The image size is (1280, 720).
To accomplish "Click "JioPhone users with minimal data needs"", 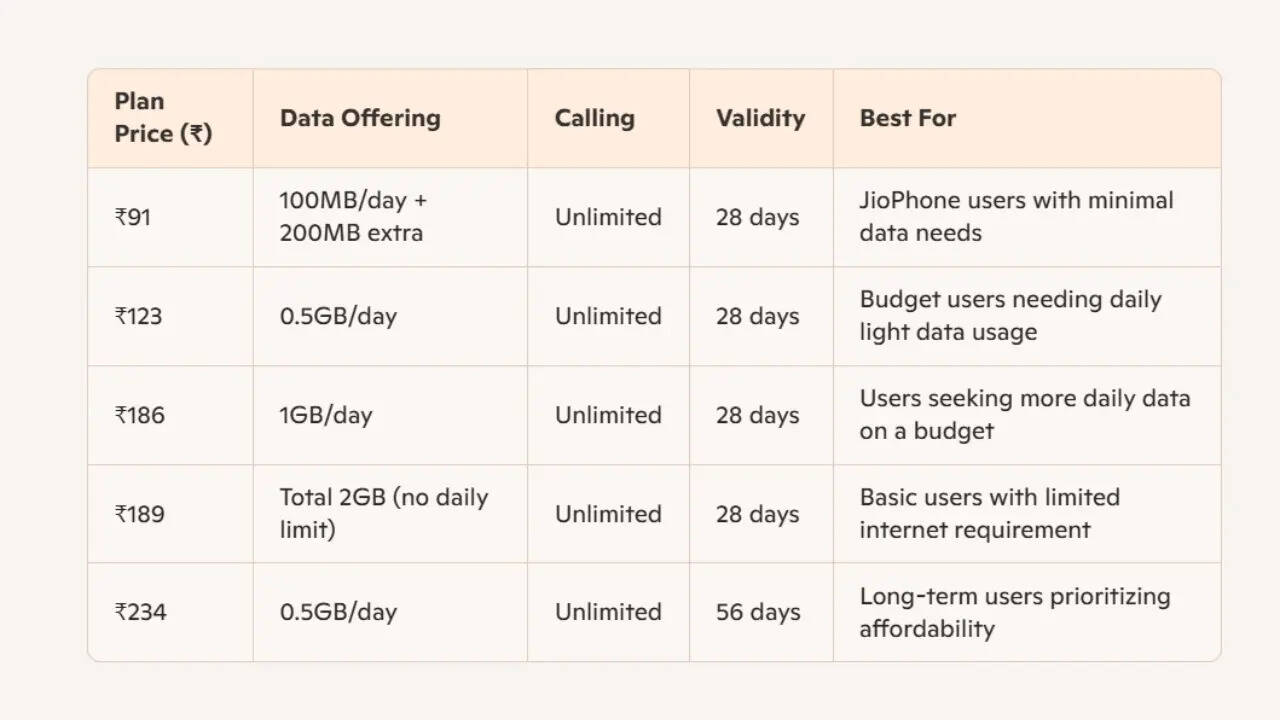I will click(x=1016, y=217).
